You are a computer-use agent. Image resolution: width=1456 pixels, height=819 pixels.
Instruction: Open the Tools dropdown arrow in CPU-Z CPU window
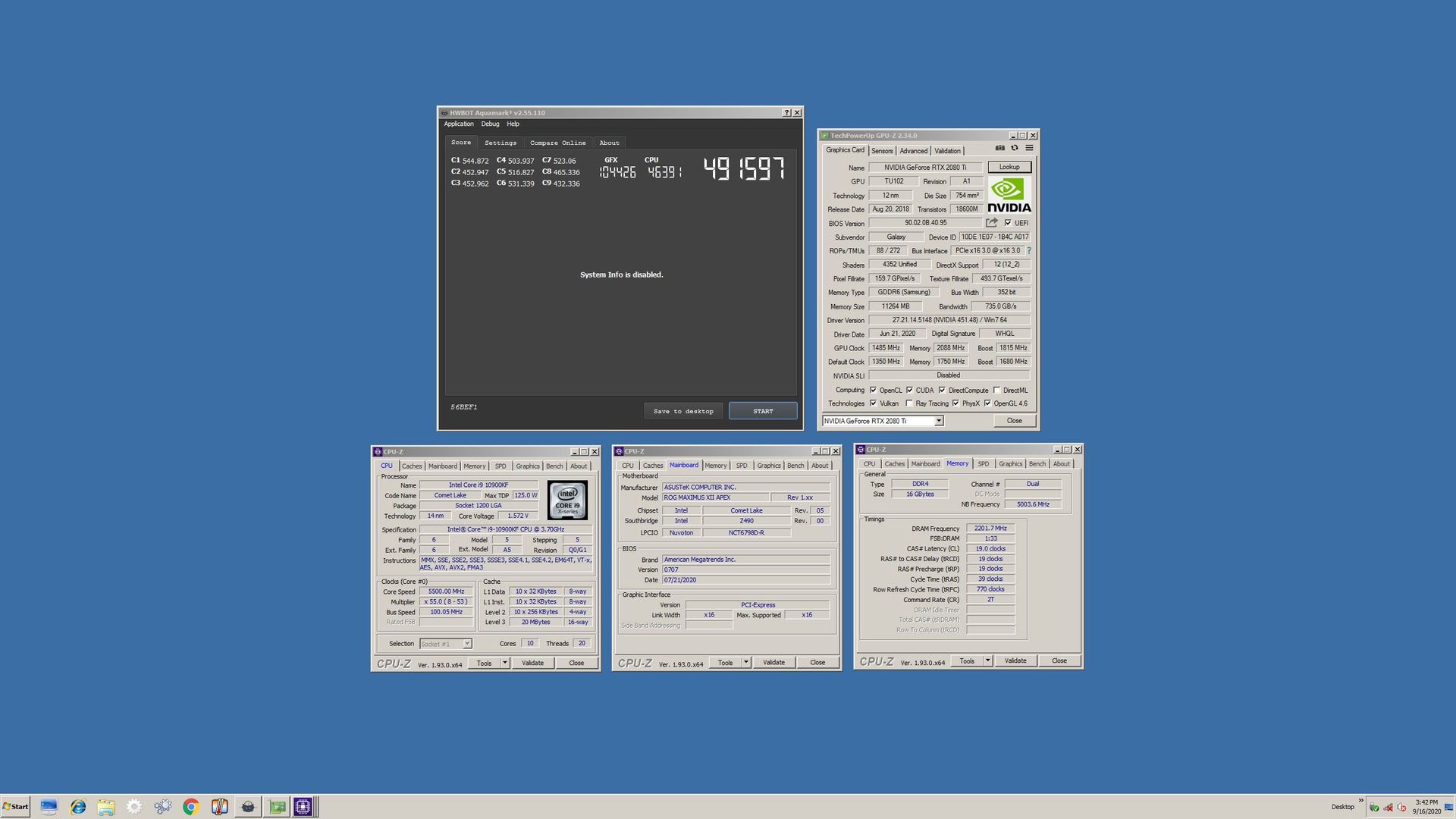click(505, 663)
